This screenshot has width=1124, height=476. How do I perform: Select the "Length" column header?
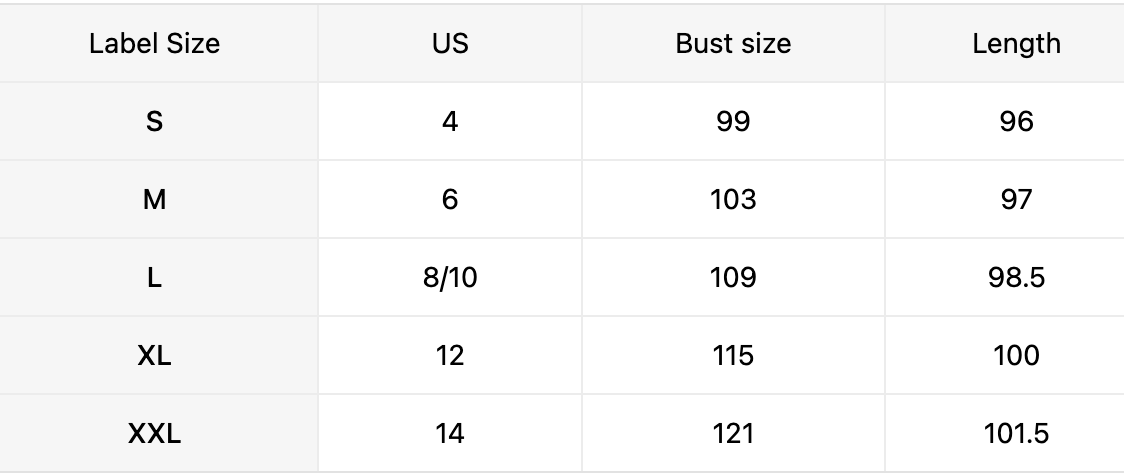(1016, 44)
